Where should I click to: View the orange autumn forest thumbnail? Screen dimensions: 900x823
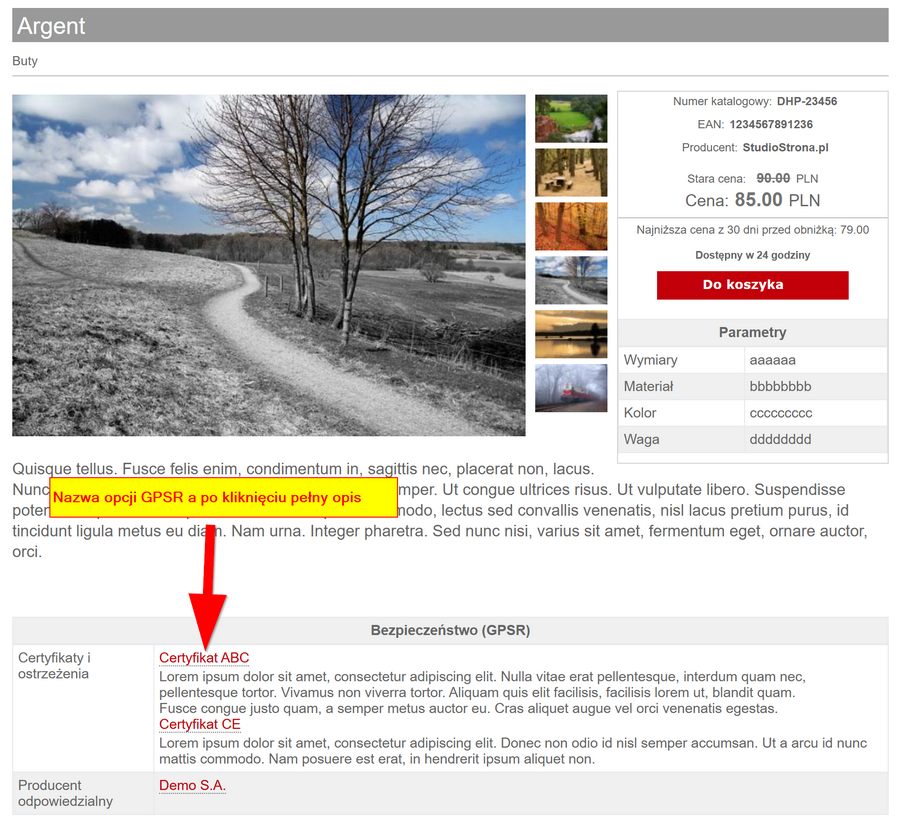coord(571,226)
